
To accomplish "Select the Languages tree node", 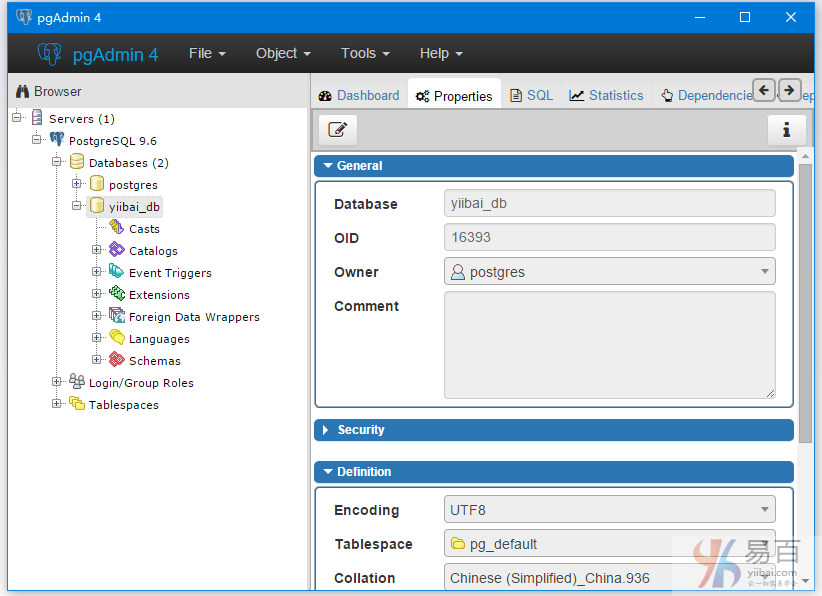I will pyautogui.click(x=159, y=339).
